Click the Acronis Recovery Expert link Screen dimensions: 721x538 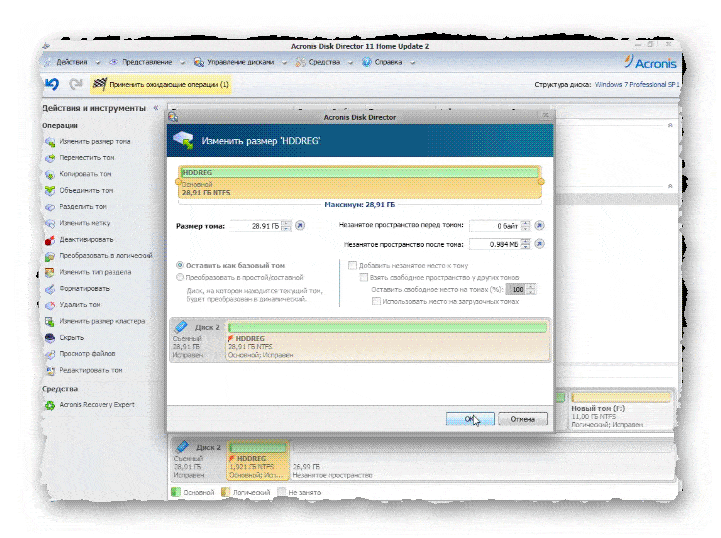click(97, 405)
